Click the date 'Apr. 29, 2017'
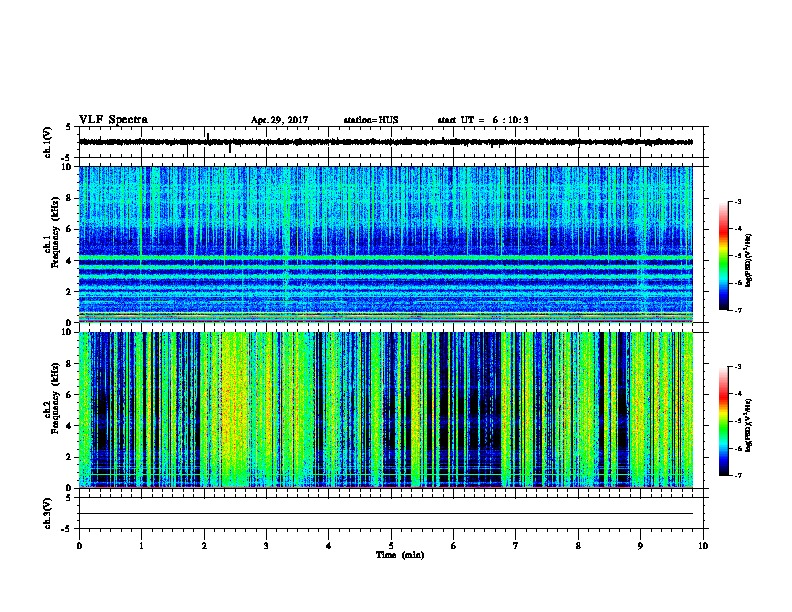Screen dimensions: 792x612 279,120
